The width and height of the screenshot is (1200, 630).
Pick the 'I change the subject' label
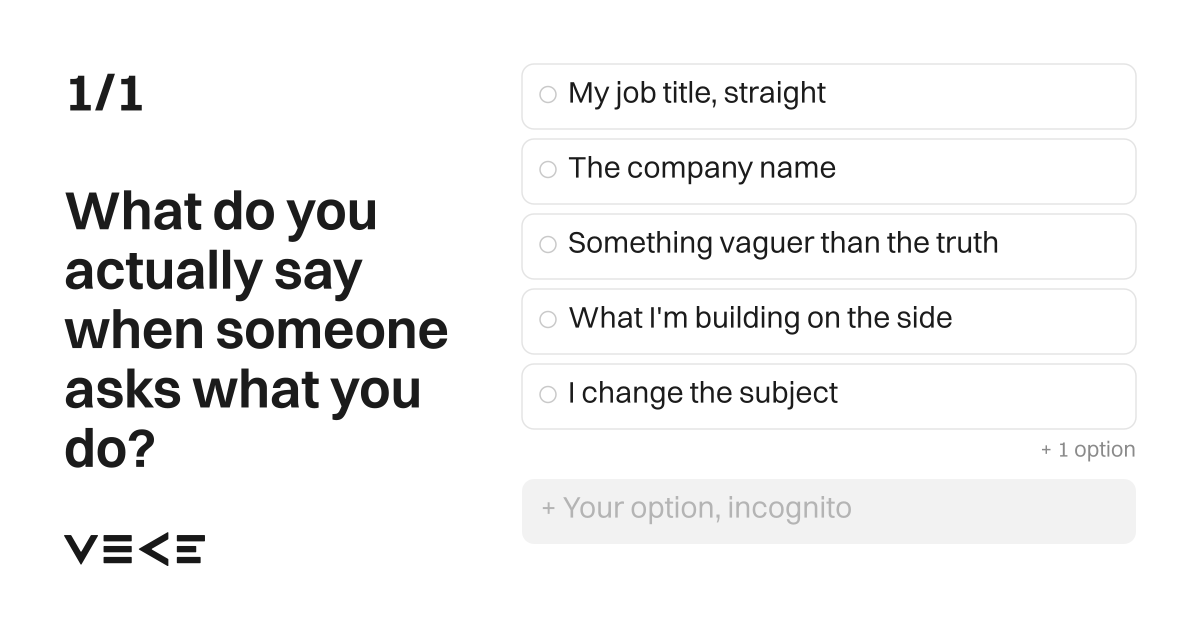[703, 393]
